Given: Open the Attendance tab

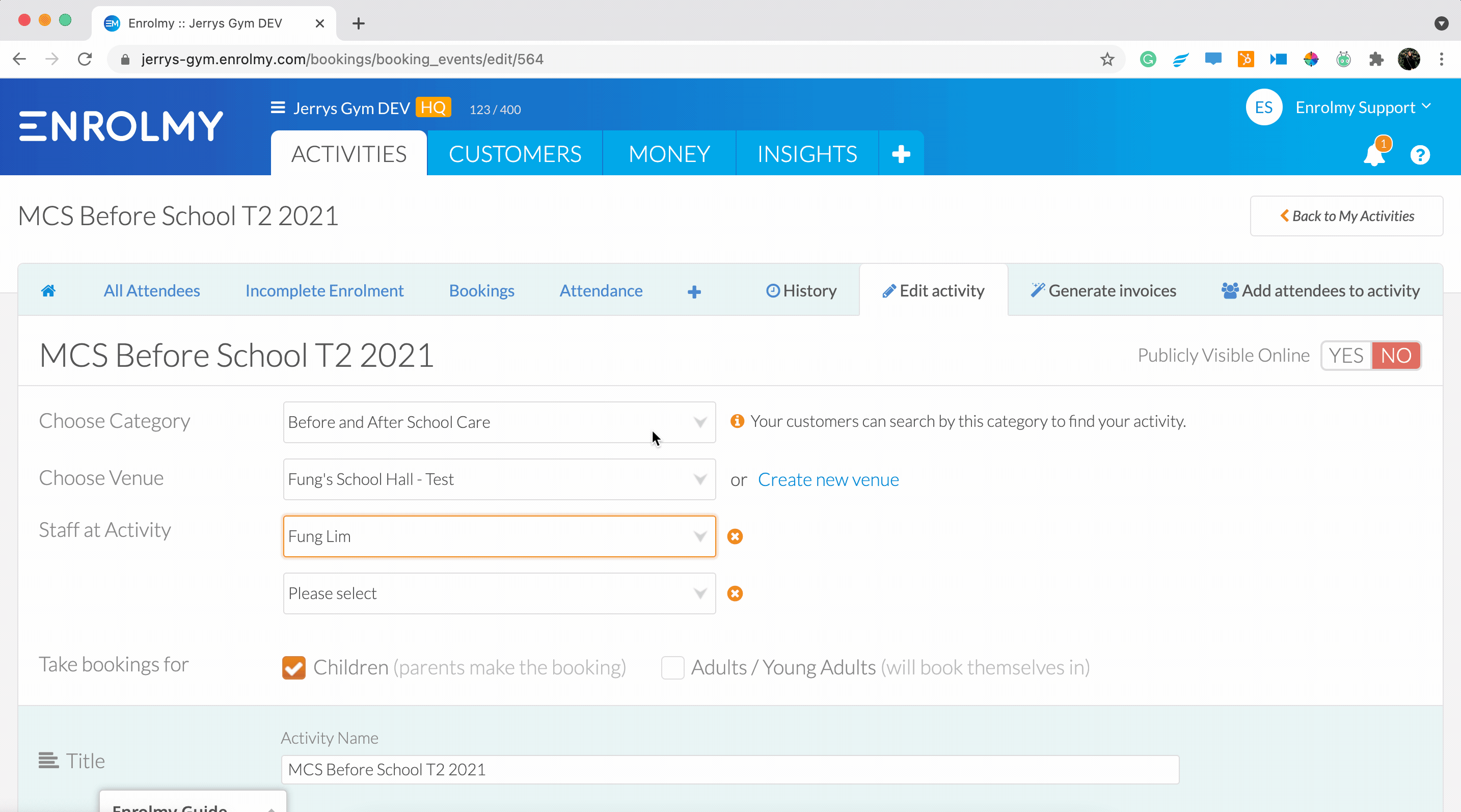Looking at the screenshot, I should 601,291.
